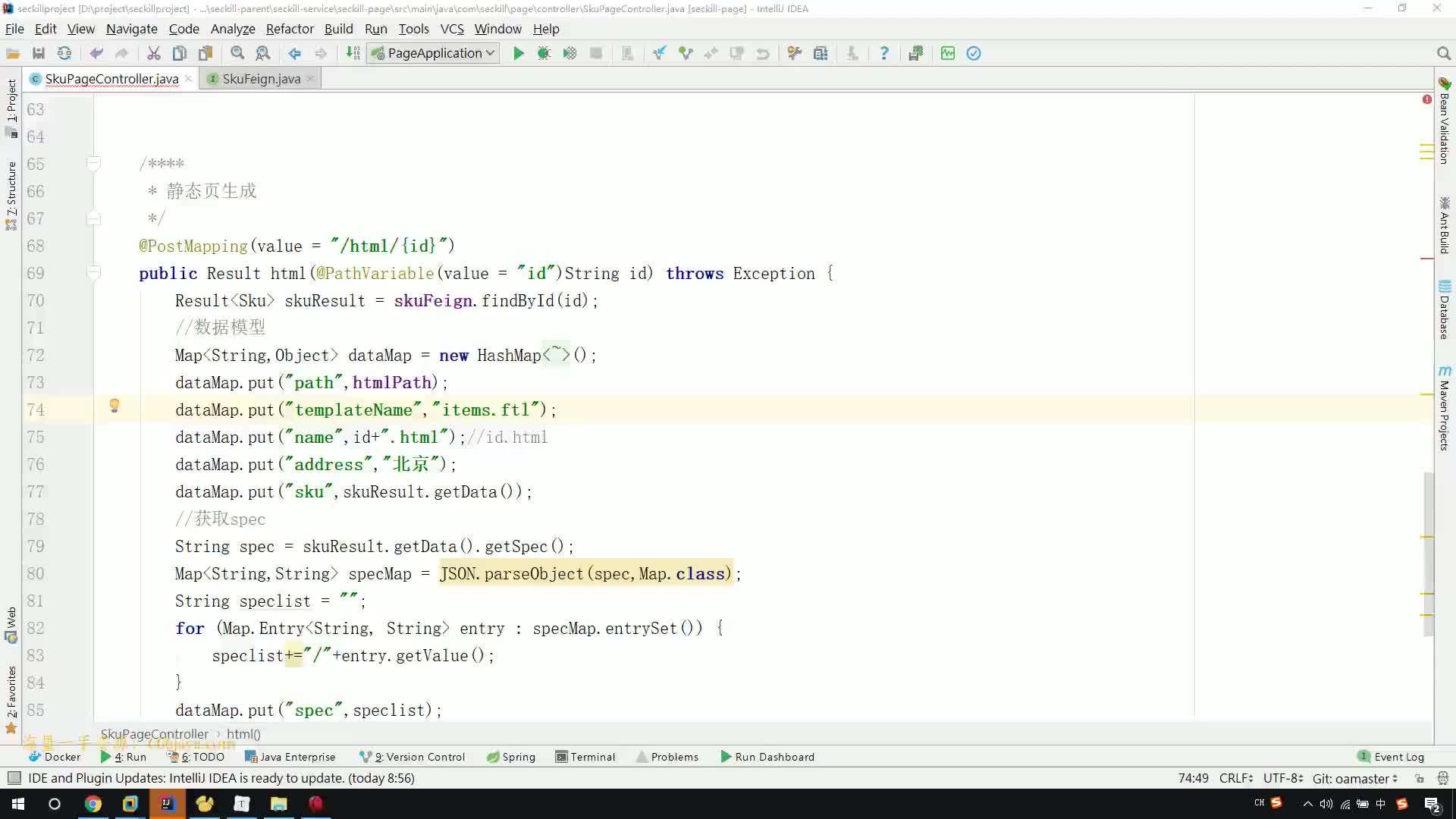Open the Navigate menu

pos(132,29)
